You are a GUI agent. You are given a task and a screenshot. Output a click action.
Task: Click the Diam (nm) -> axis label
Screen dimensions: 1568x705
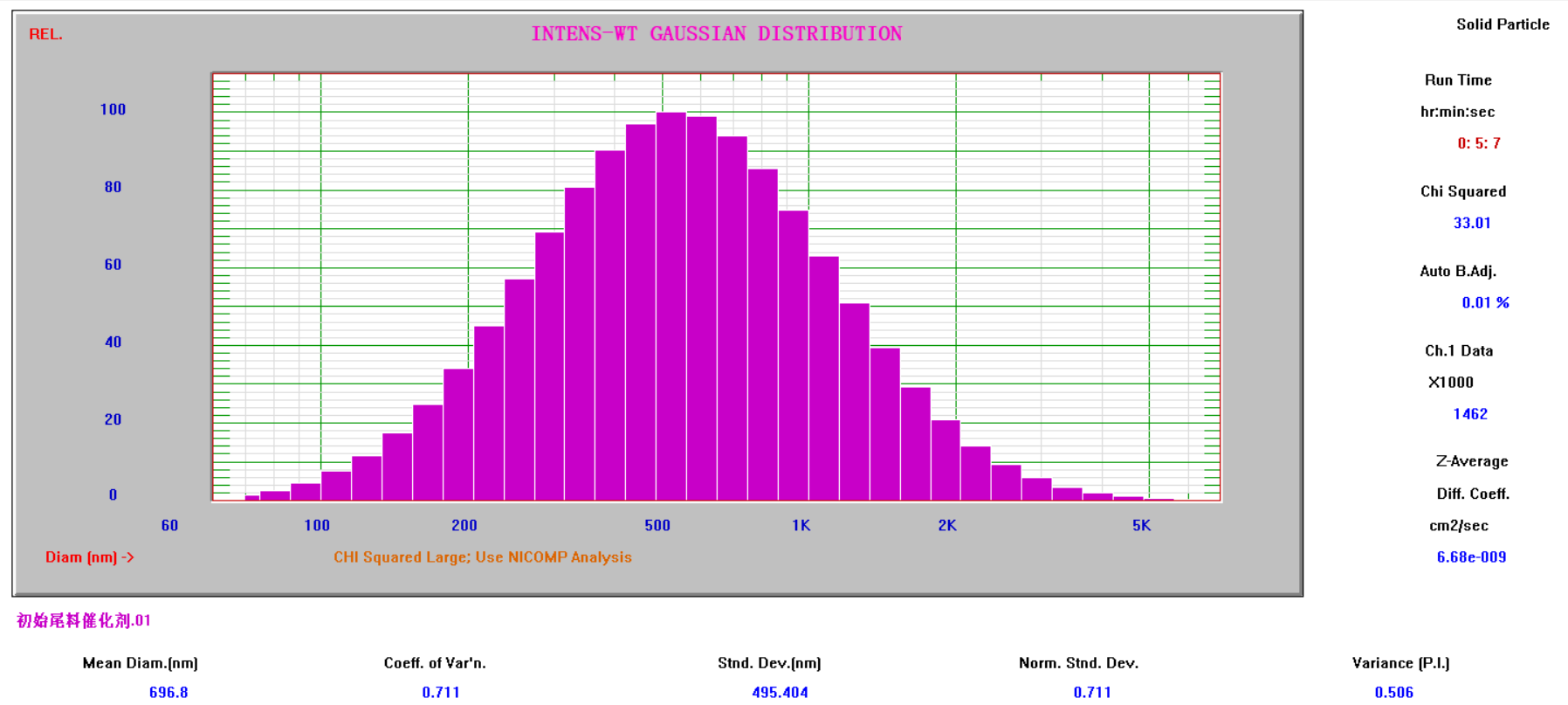(x=89, y=557)
